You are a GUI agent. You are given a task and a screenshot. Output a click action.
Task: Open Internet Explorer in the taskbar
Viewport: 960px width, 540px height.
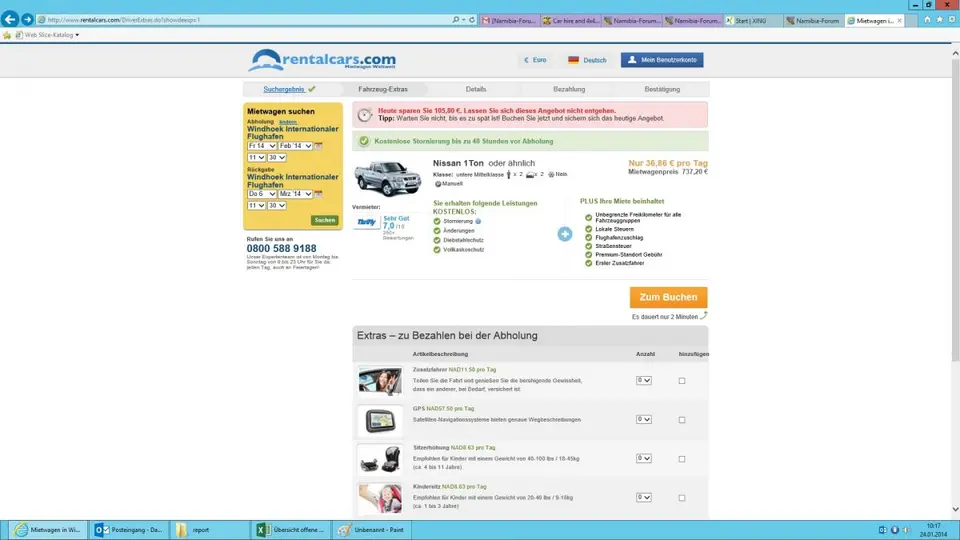pyautogui.click(x=48, y=530)
